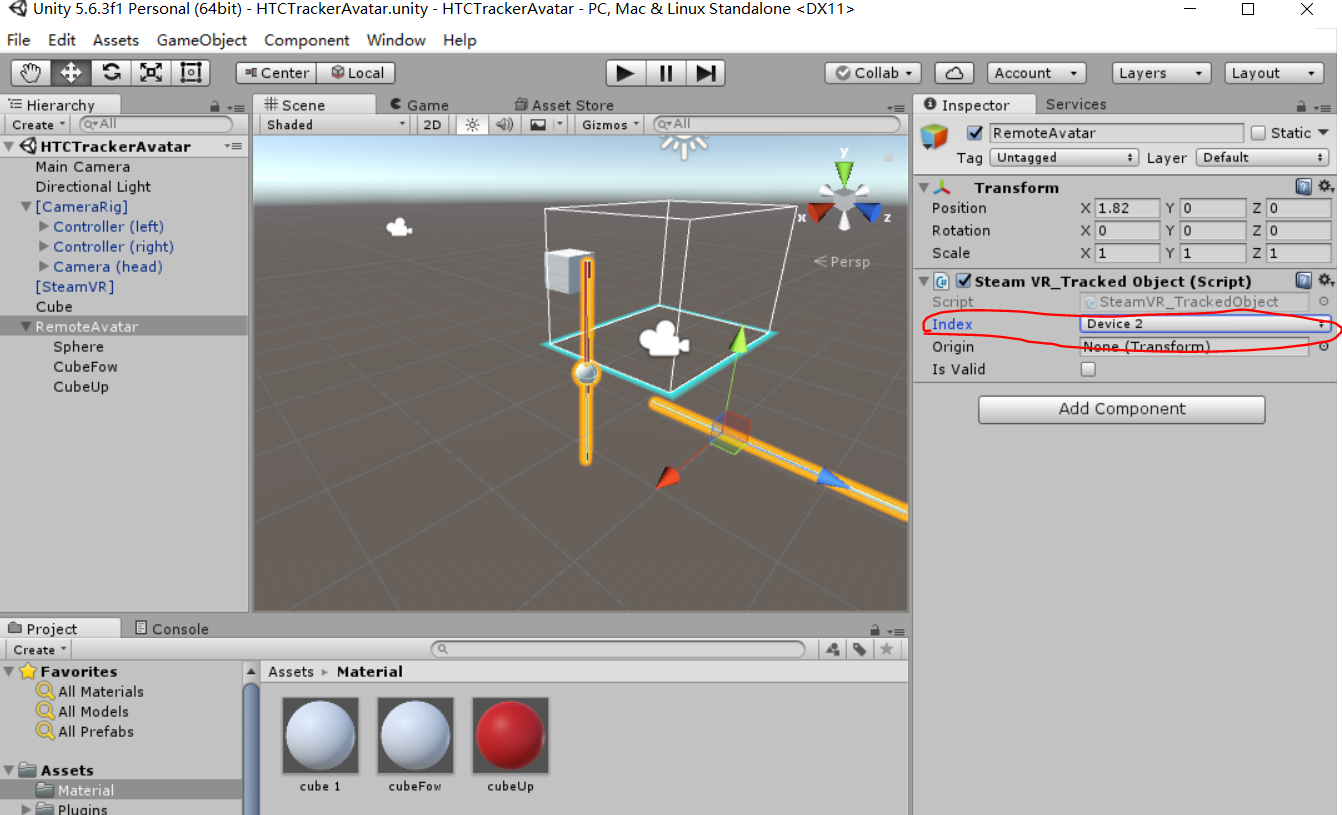Click save search star icon in Project
The width and height of the screenshot is (1342, 815).
click(886, 650)
